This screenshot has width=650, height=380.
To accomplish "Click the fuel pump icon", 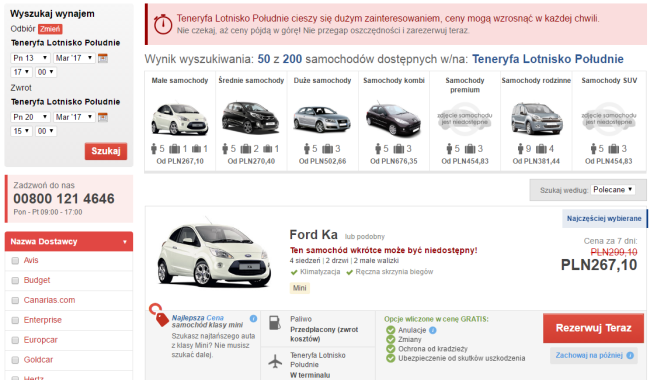I will pyautogui.click(x=275, y=323).
